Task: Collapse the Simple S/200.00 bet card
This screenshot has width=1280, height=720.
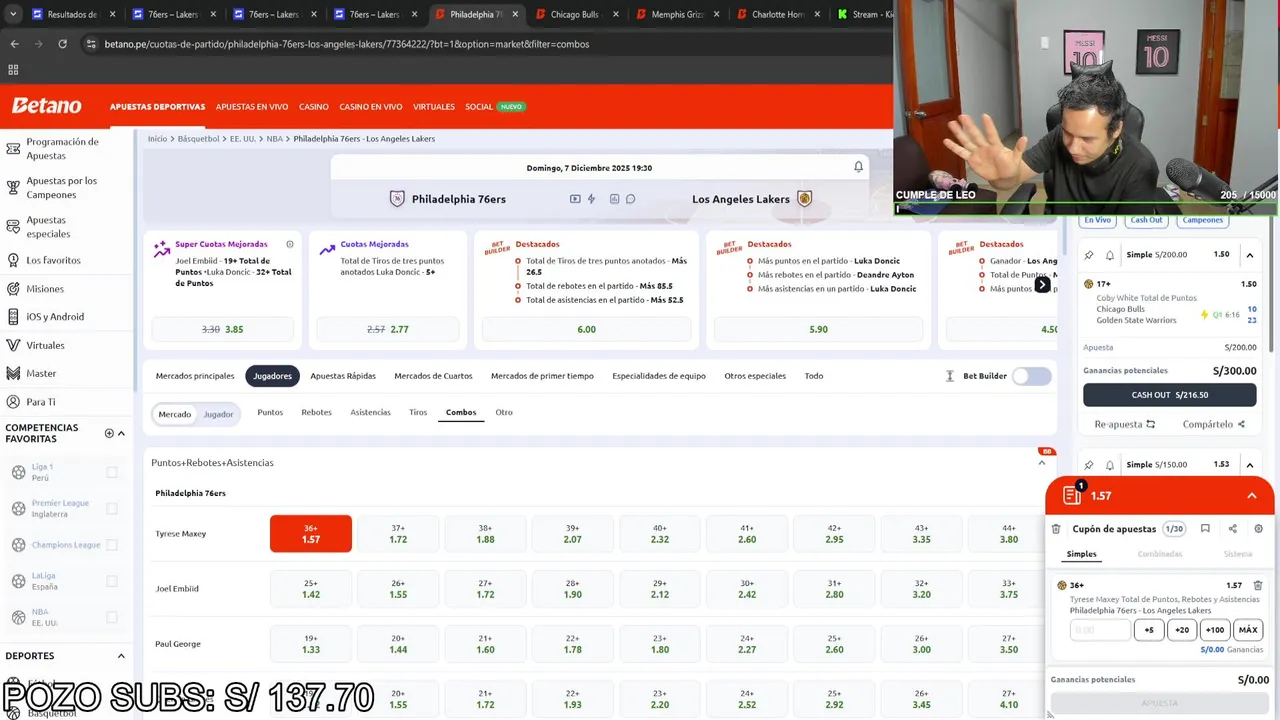Action: point(1250,255)
